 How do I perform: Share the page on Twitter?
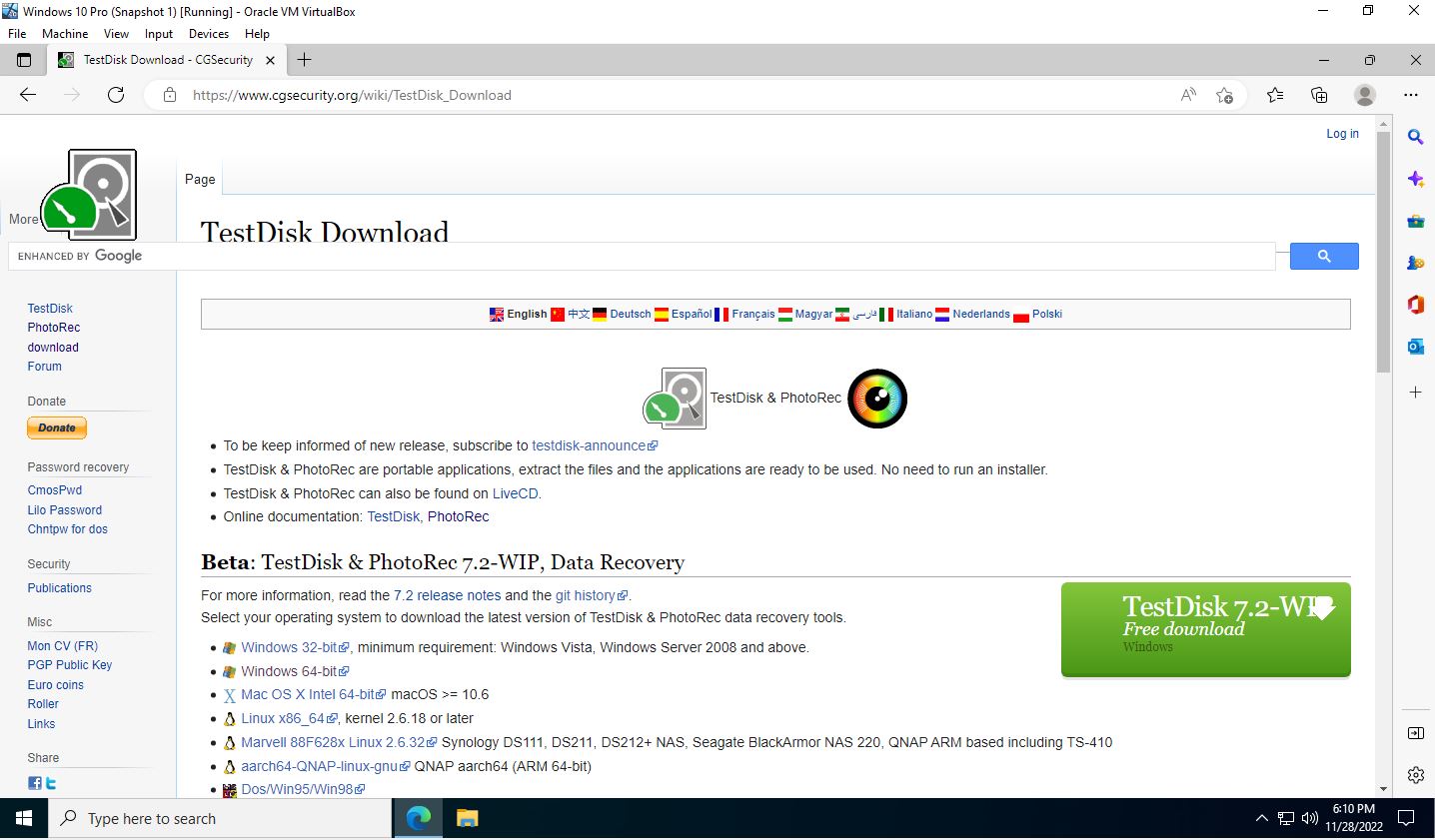click(51, 784)
